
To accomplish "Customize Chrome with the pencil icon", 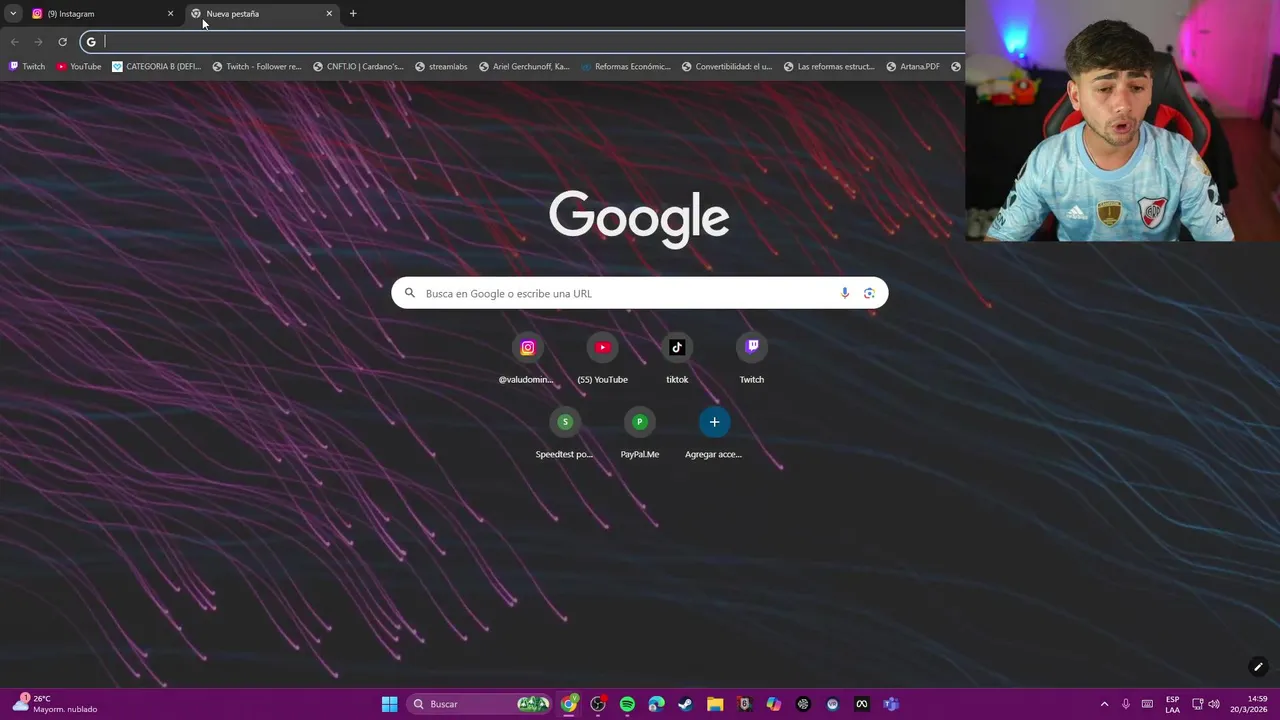I will pos(1258,667).
